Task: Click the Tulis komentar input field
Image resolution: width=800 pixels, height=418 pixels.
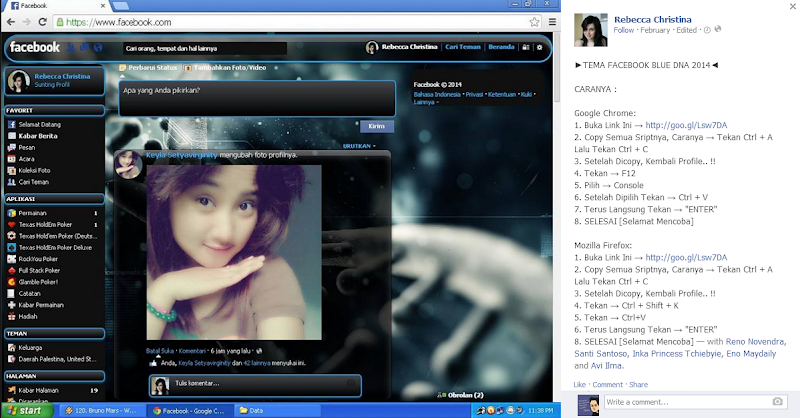Action: click(x=255, y=386)
